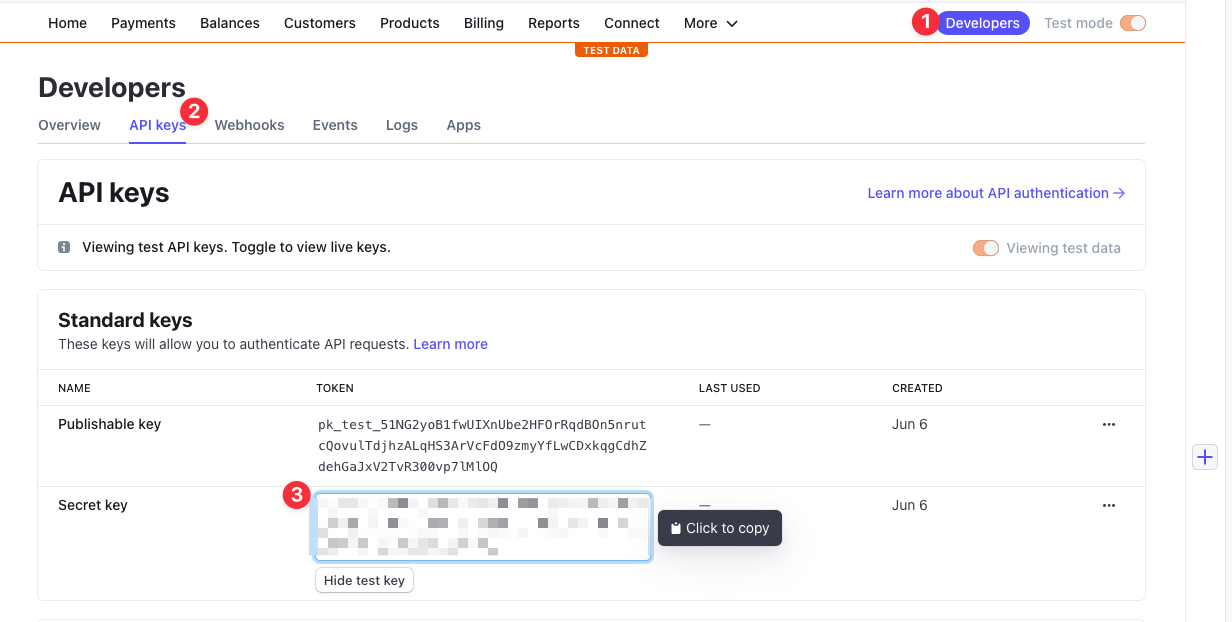
Task: Select the API keys tab
Action: pyautogui.click(x=157, y=125)
